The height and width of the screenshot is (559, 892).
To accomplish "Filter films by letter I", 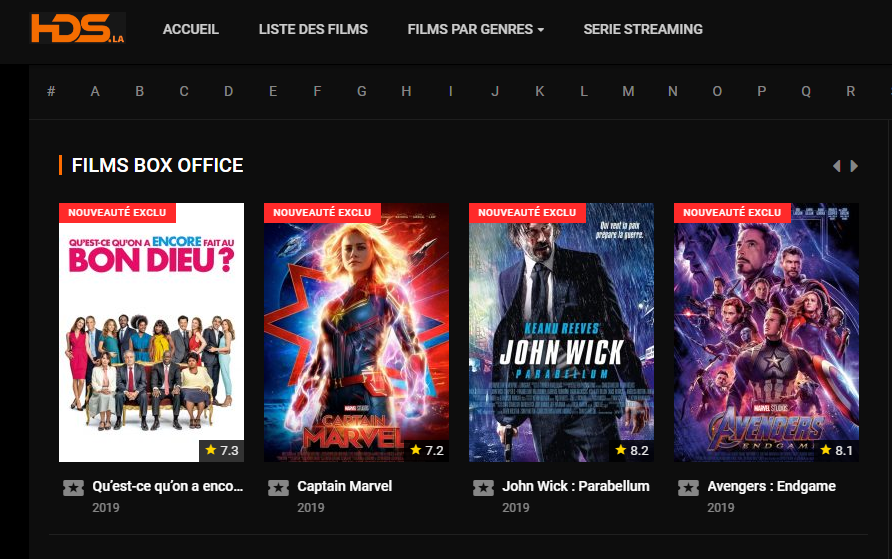I will (x=451, y=91).
